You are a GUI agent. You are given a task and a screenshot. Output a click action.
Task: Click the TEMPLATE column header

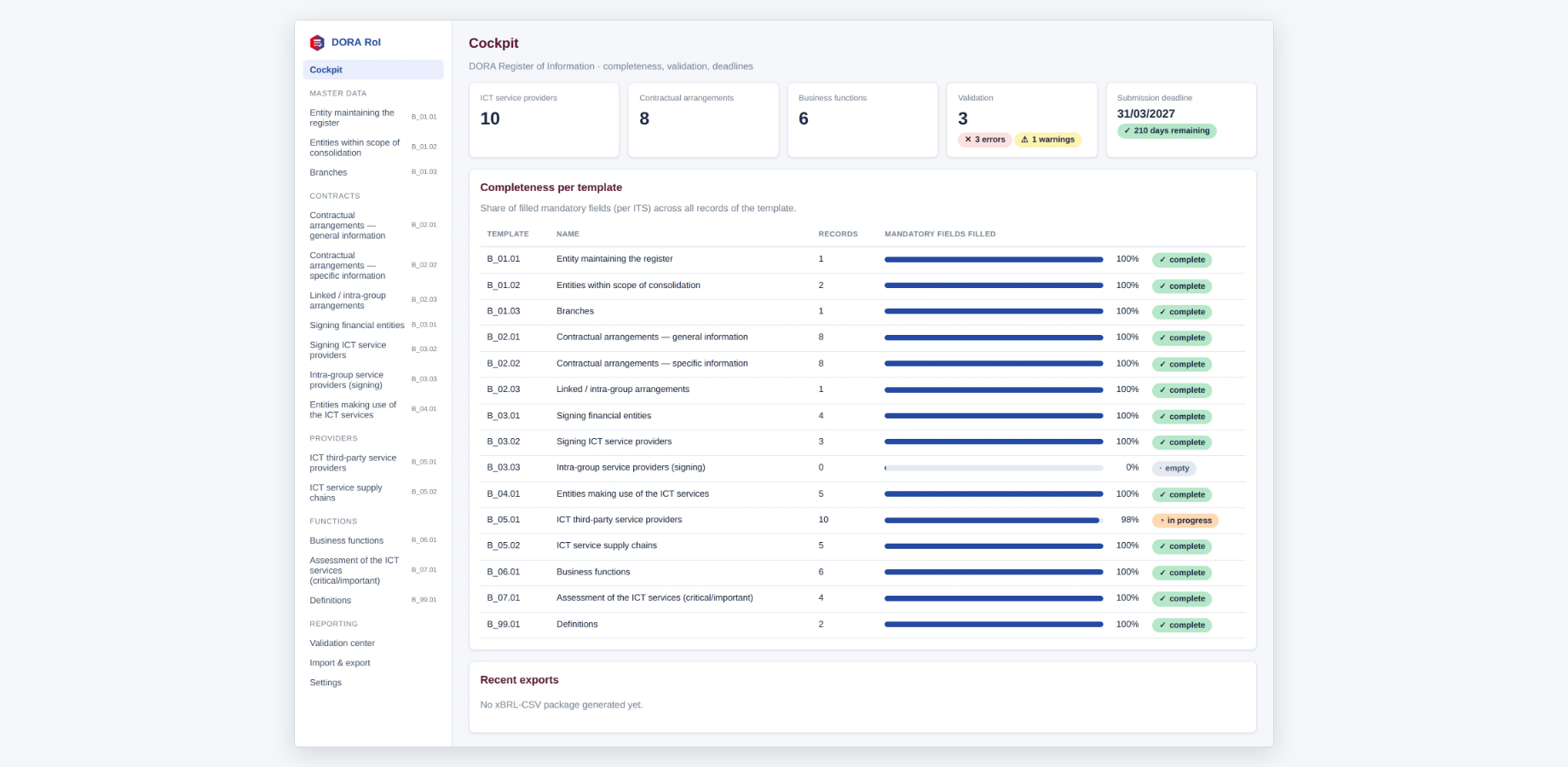click(508, 234)
